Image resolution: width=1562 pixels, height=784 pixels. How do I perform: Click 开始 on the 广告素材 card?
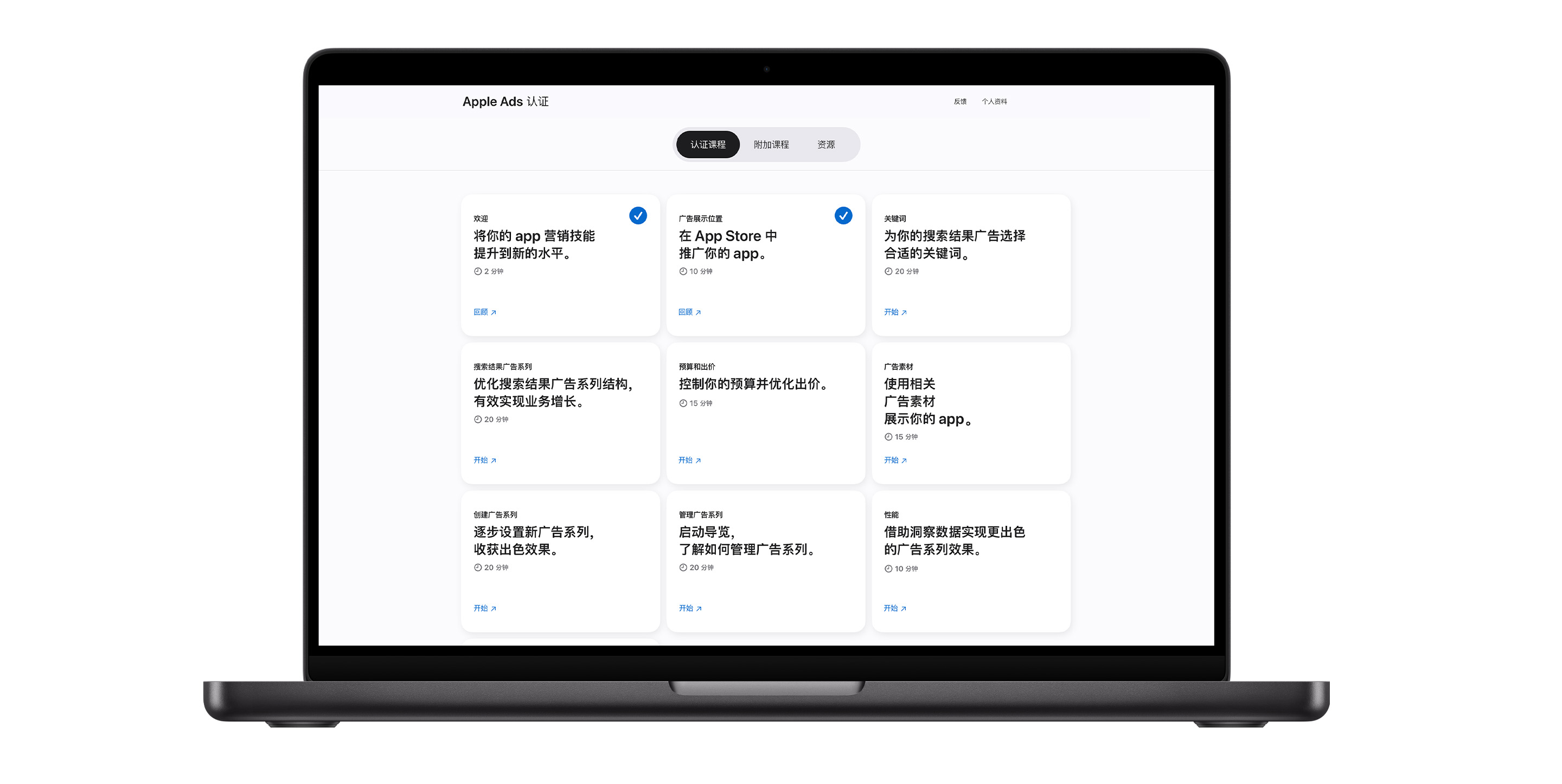coord(895,460)
